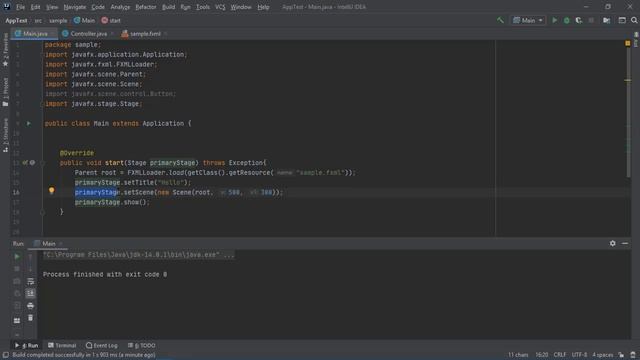Click the Restore Layout icon in Run panel
This screenshot has height=360, width=640.
coord(17,320)
